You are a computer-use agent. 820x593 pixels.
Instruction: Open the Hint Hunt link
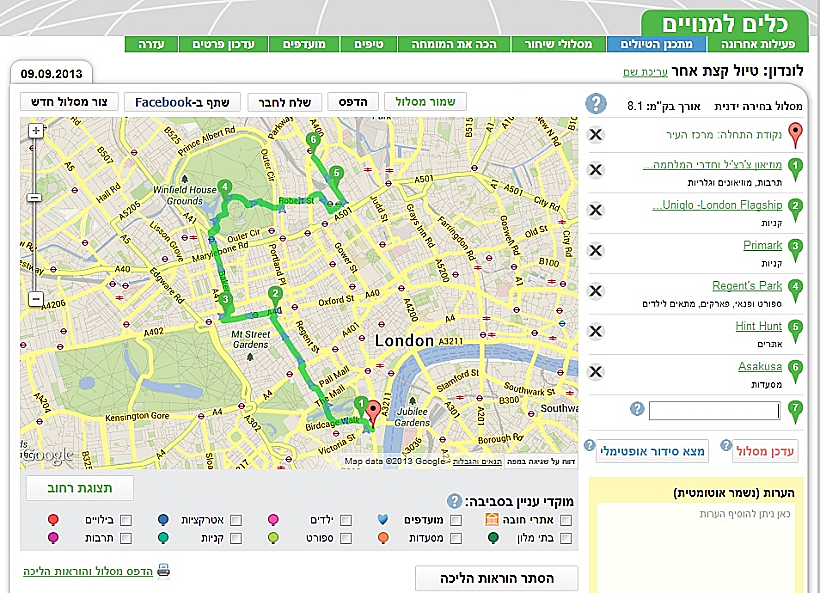[x=758, y=326]
